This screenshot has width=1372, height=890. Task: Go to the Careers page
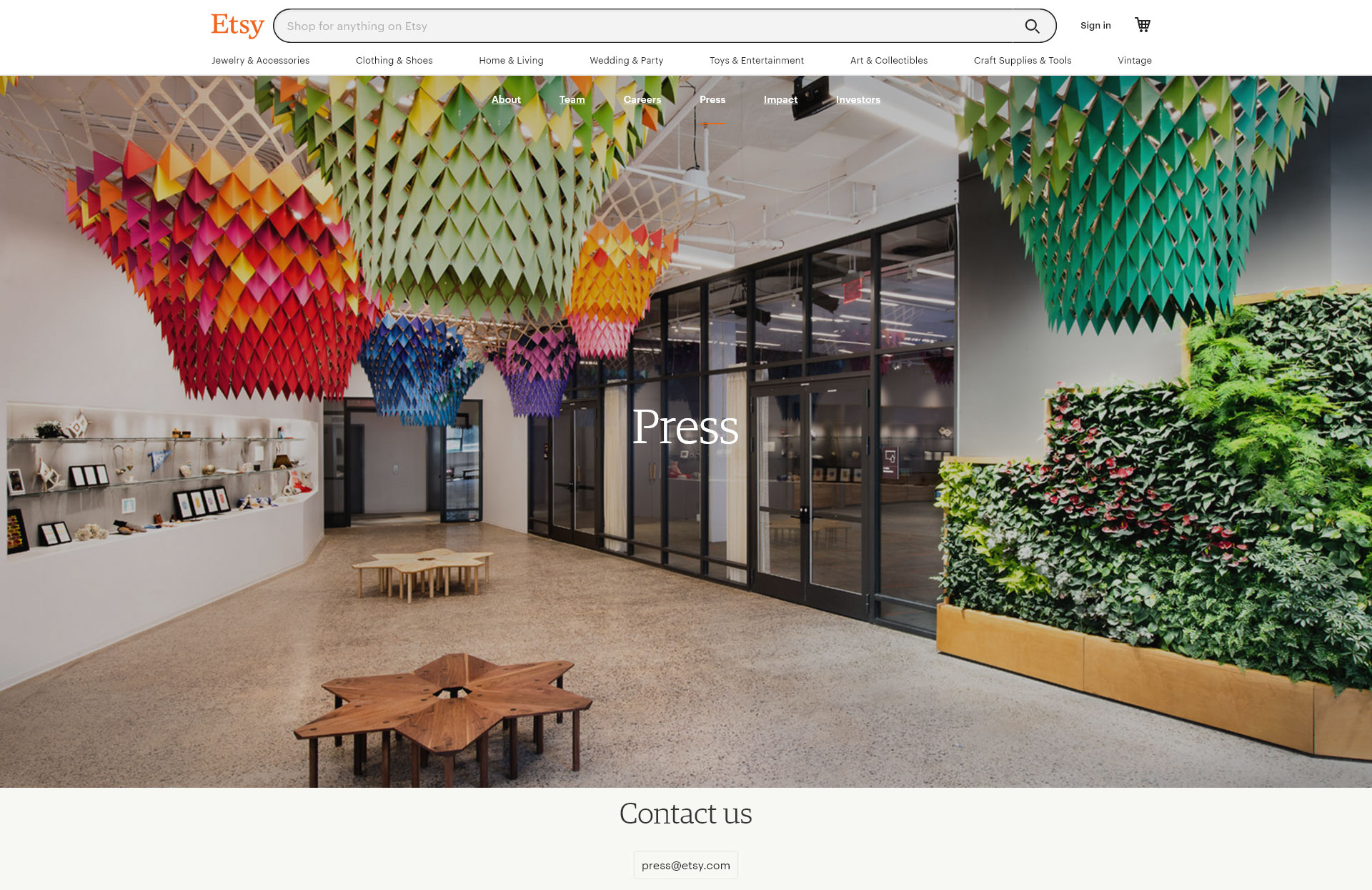tap(642, 100)
